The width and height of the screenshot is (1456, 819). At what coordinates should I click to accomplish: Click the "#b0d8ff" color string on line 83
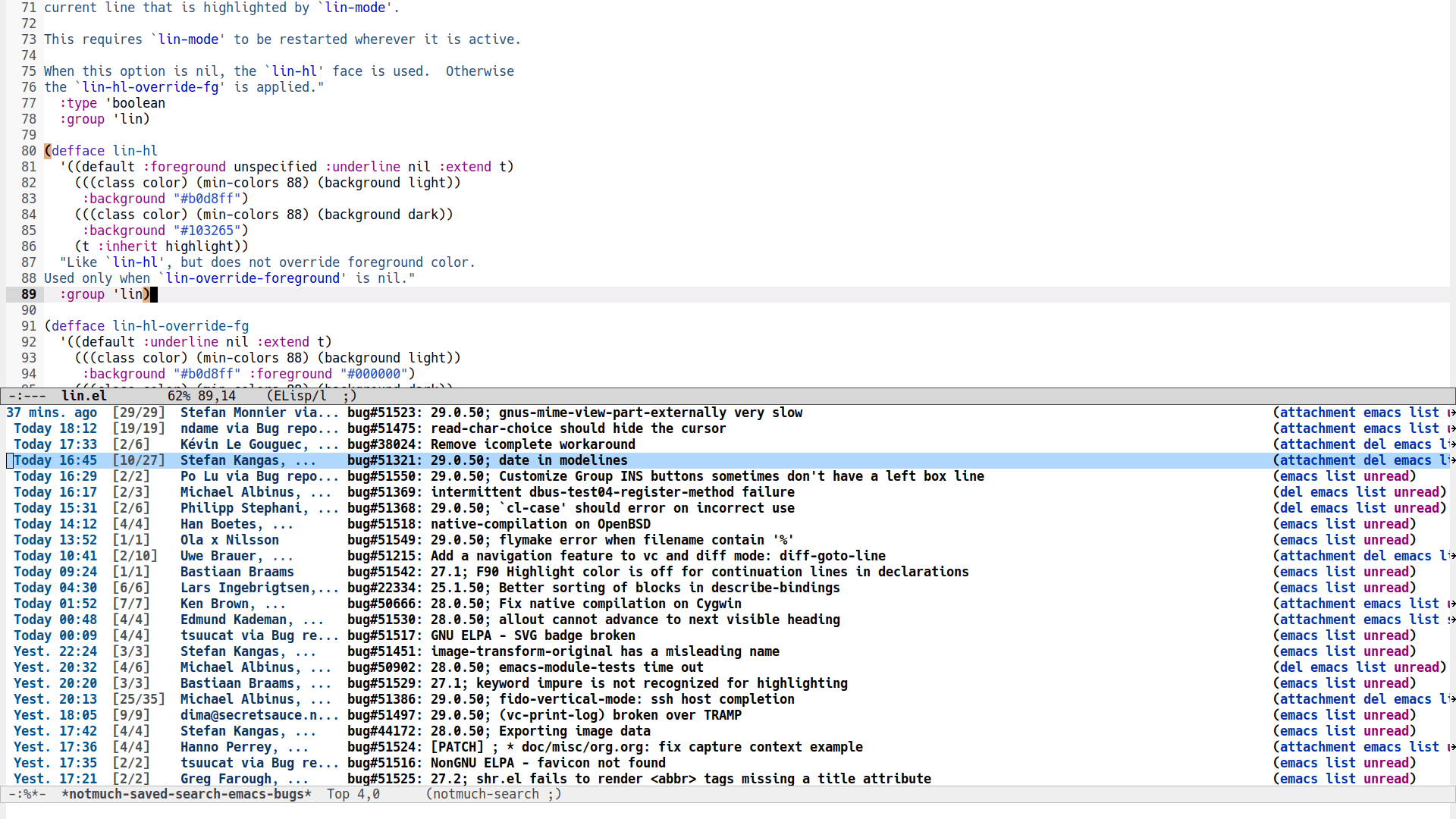(207, 199)
